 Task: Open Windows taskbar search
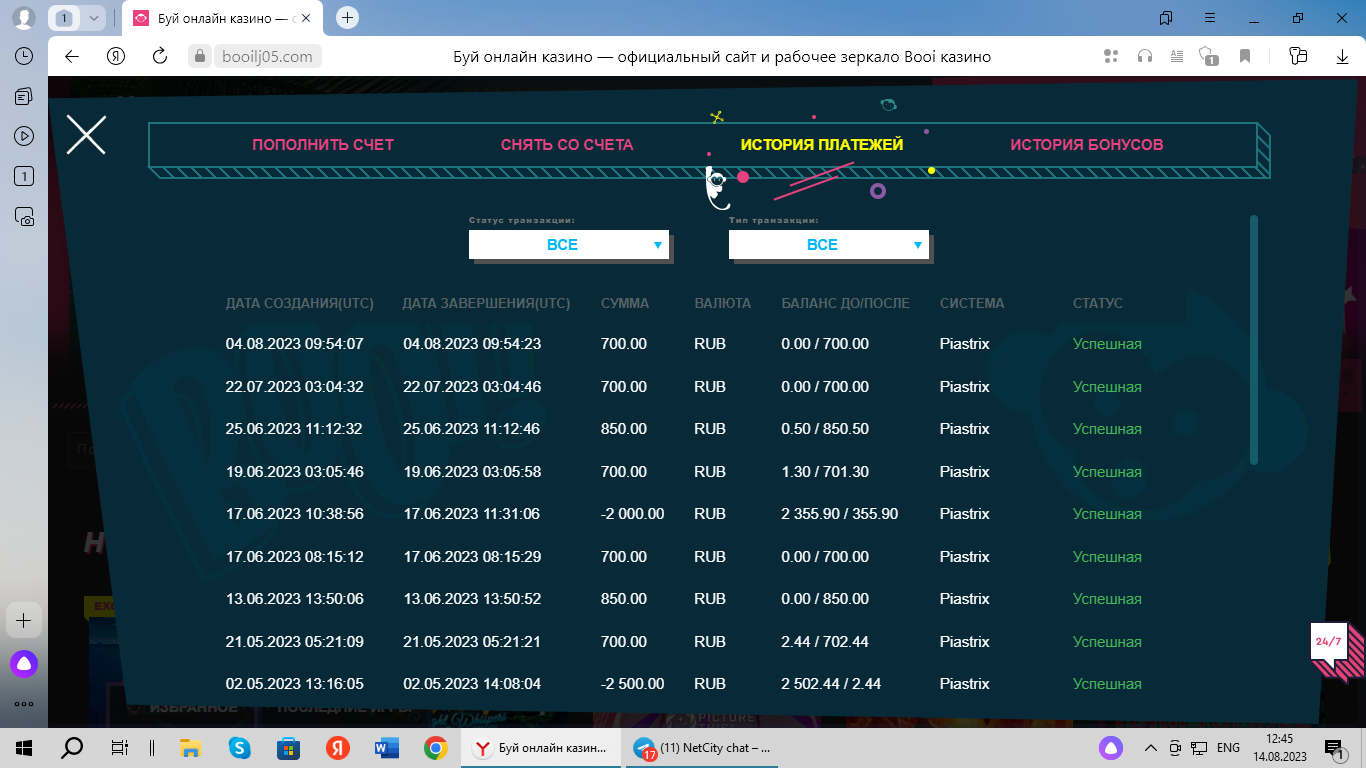72,748
